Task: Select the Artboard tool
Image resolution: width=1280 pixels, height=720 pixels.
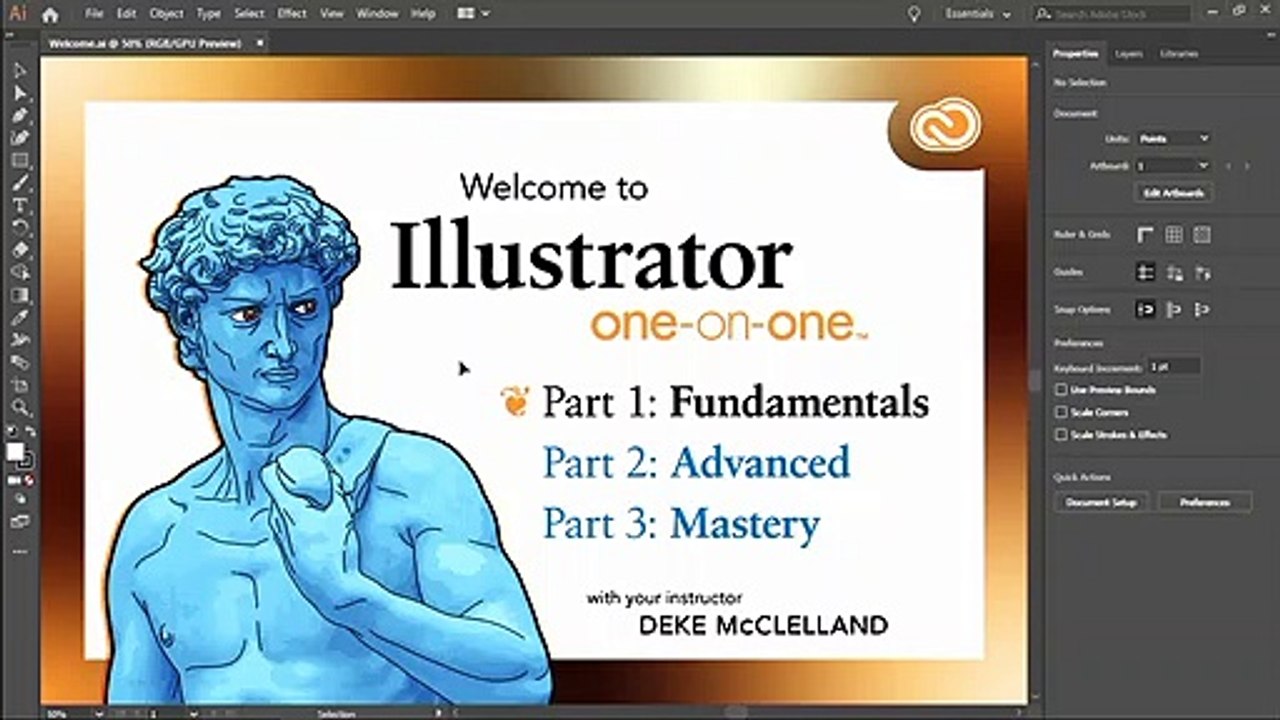Action: pos(19,385)
